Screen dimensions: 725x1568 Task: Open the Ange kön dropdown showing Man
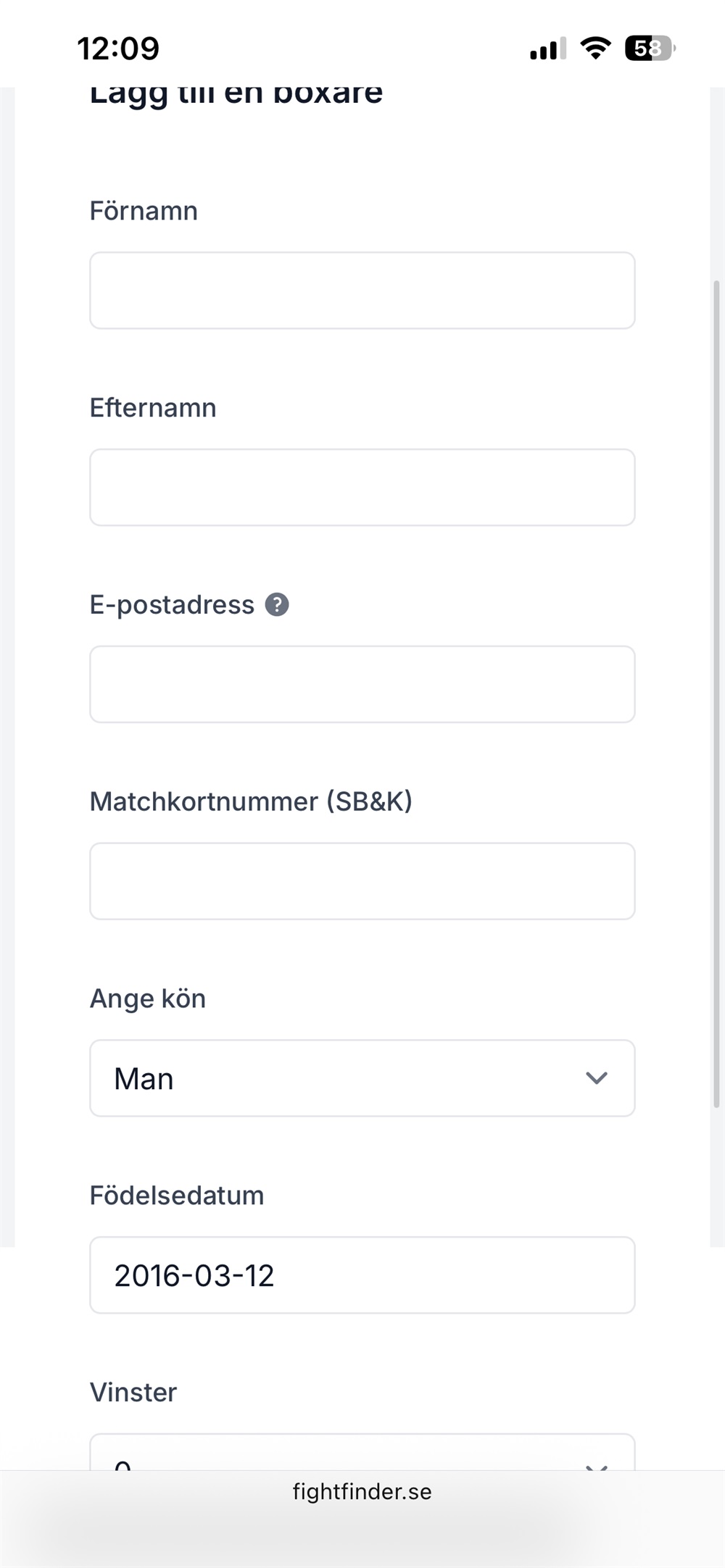tap(362, 1078)
